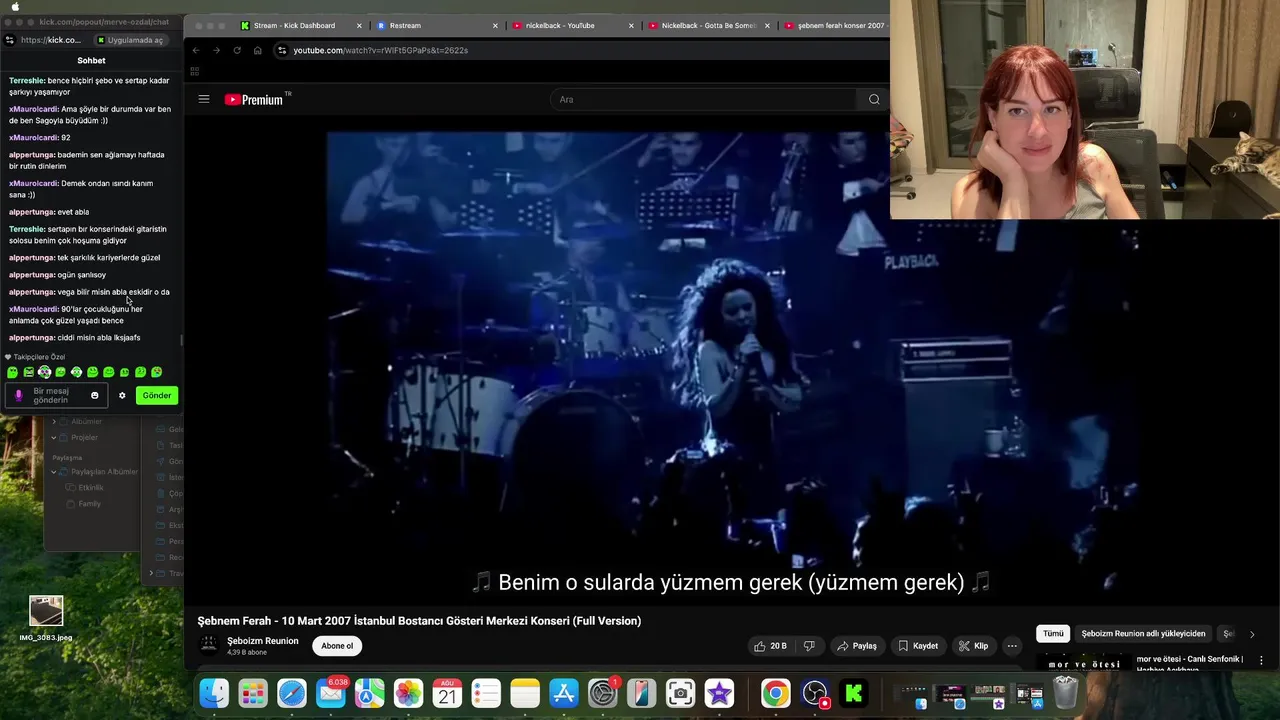Open the Şeboizm Reunion channel name link
The width and height of the screenshot is (1280, 720).
263,641
